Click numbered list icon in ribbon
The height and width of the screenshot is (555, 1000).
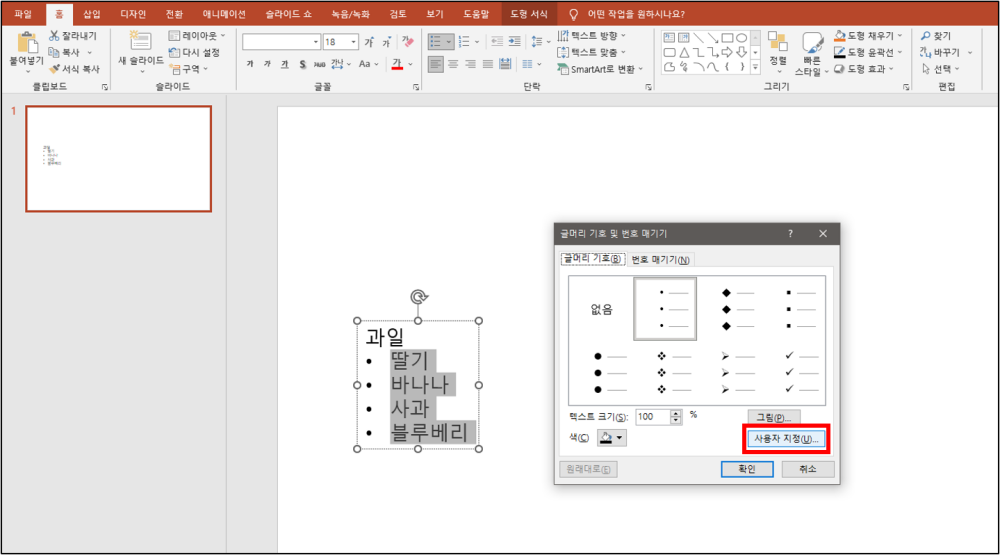click(464, 41)
